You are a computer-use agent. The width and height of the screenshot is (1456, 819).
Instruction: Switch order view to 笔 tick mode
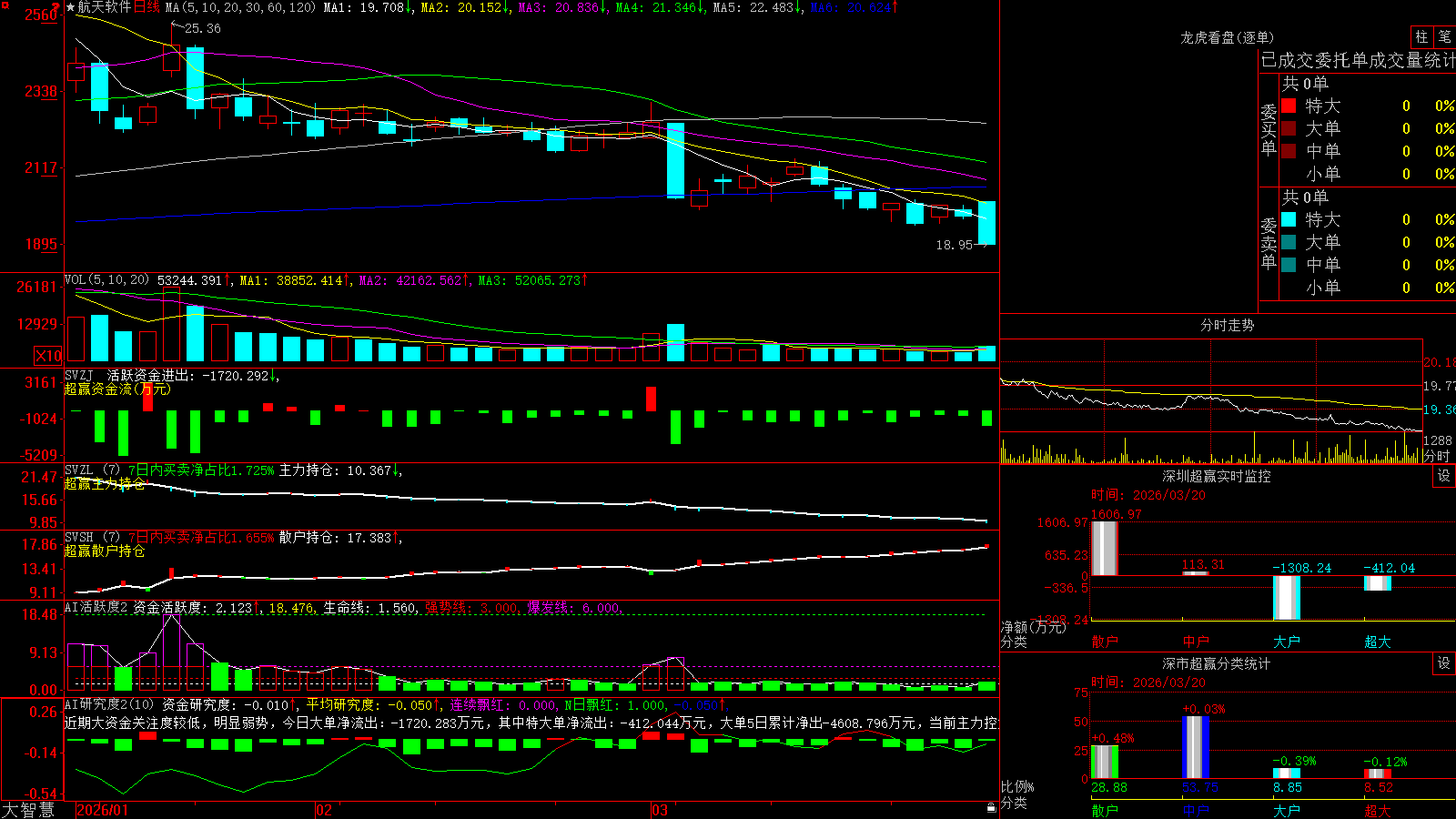1444,37
